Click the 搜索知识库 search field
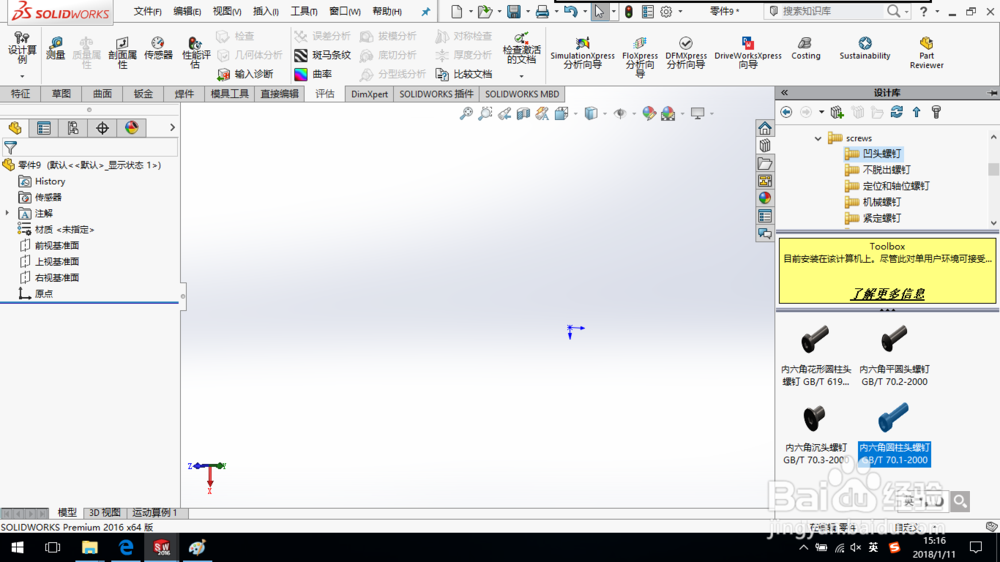Image resolution: width=1000 pixels, height=562 pixels. [832, 11]
